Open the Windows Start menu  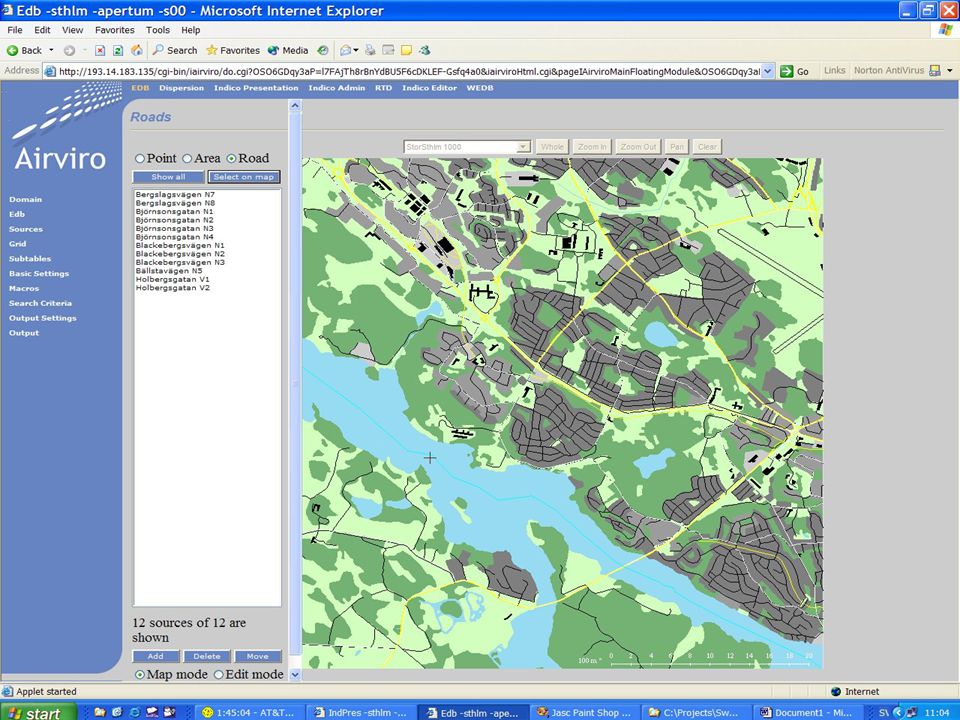(x=37, y=712)
